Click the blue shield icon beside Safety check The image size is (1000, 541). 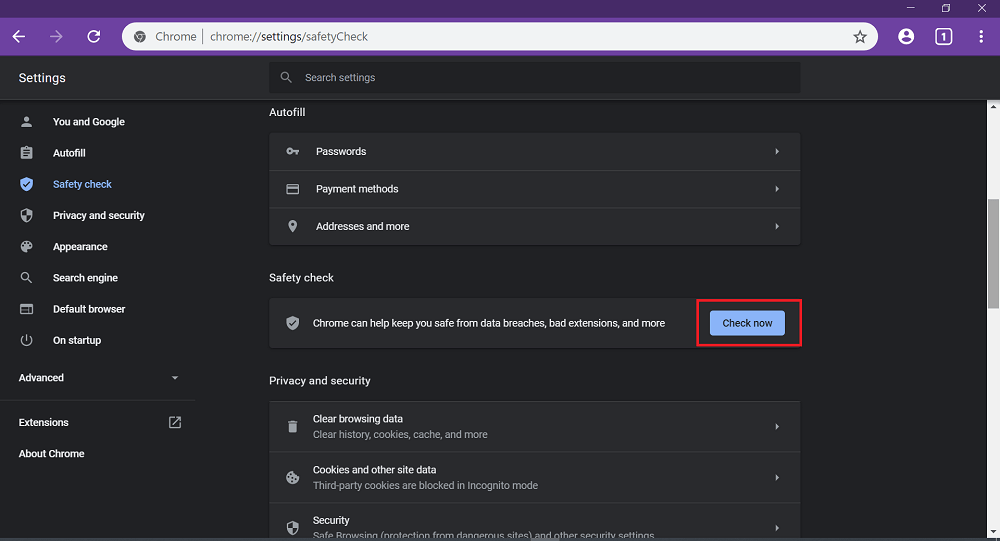26,184
